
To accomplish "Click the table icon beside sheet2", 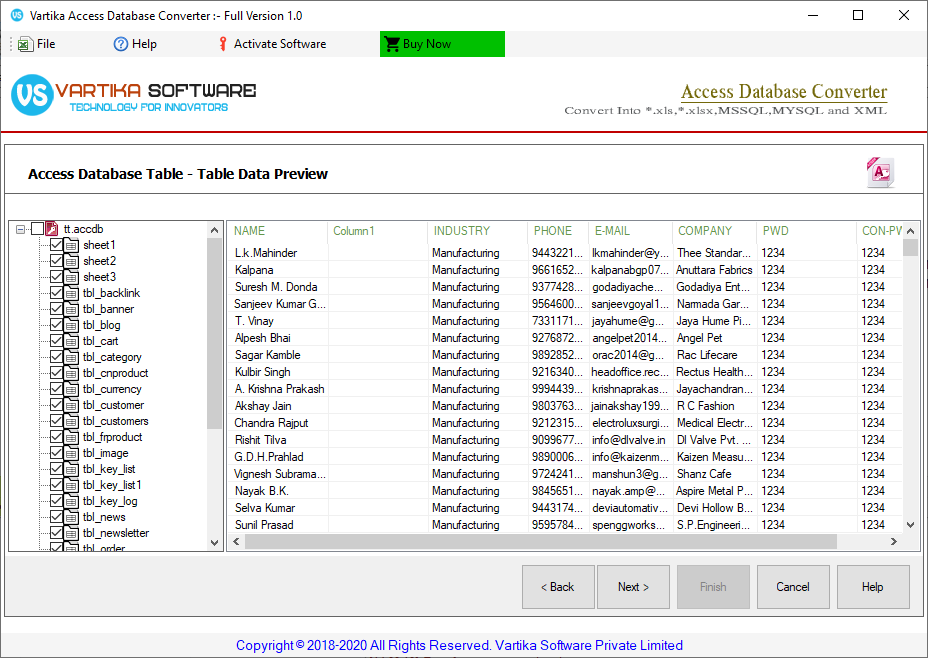I will click(72, 261).
